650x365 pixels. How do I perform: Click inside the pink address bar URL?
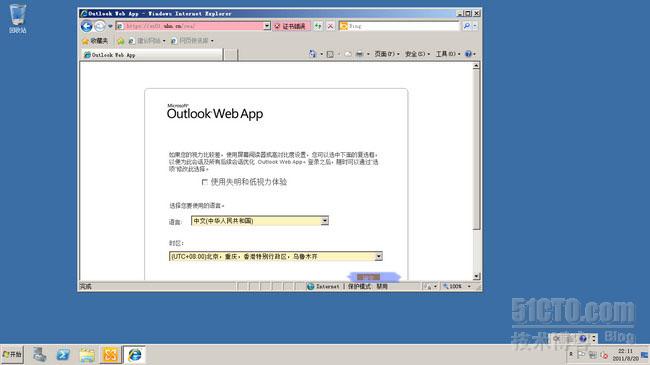190,26
